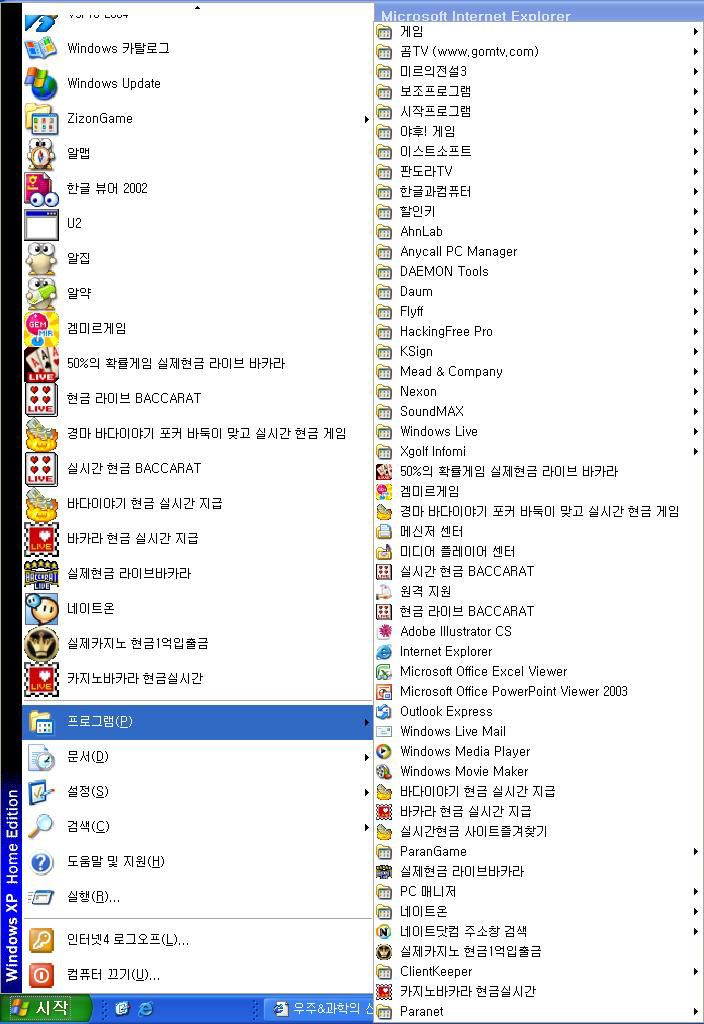Open the Daum folder entry
Viewport: 704px width, 1024px height.
point(538,292)
